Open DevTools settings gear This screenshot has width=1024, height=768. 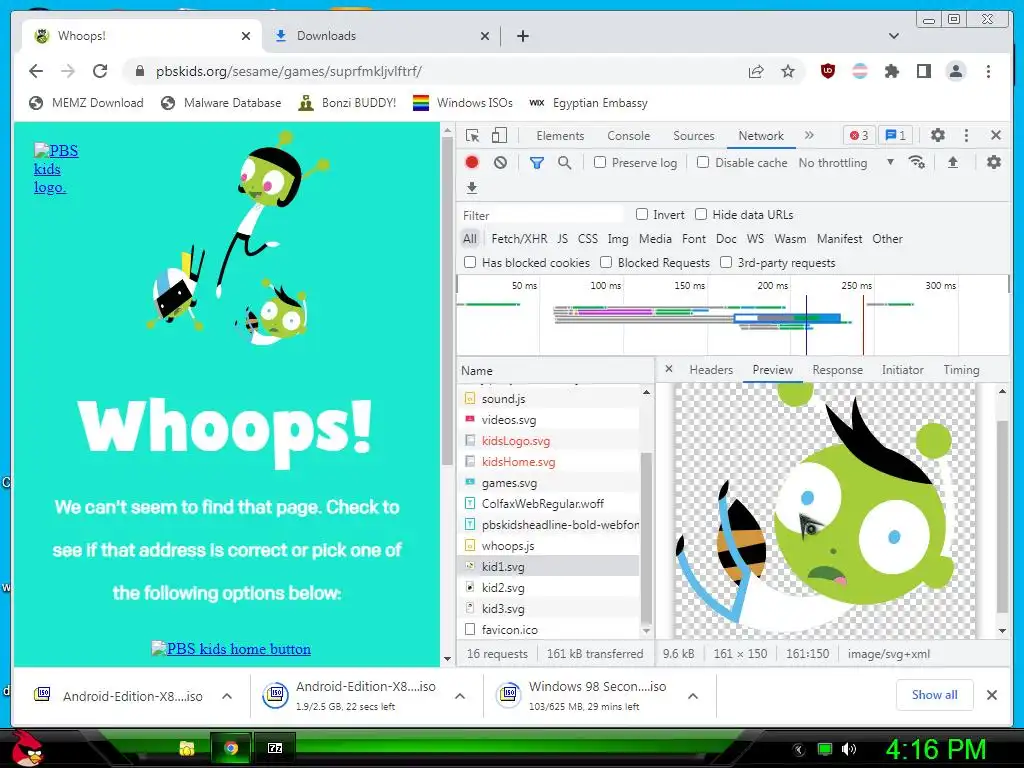coord(938,135)
